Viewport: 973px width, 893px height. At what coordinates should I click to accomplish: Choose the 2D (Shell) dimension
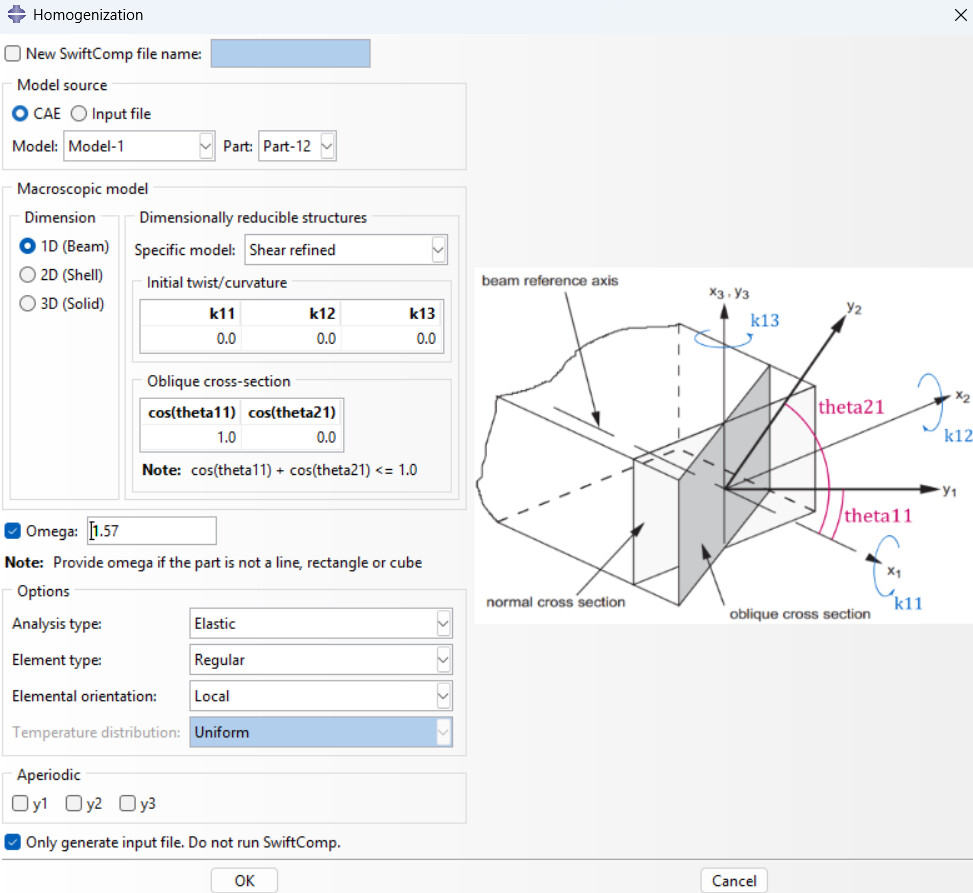[28, 275]
